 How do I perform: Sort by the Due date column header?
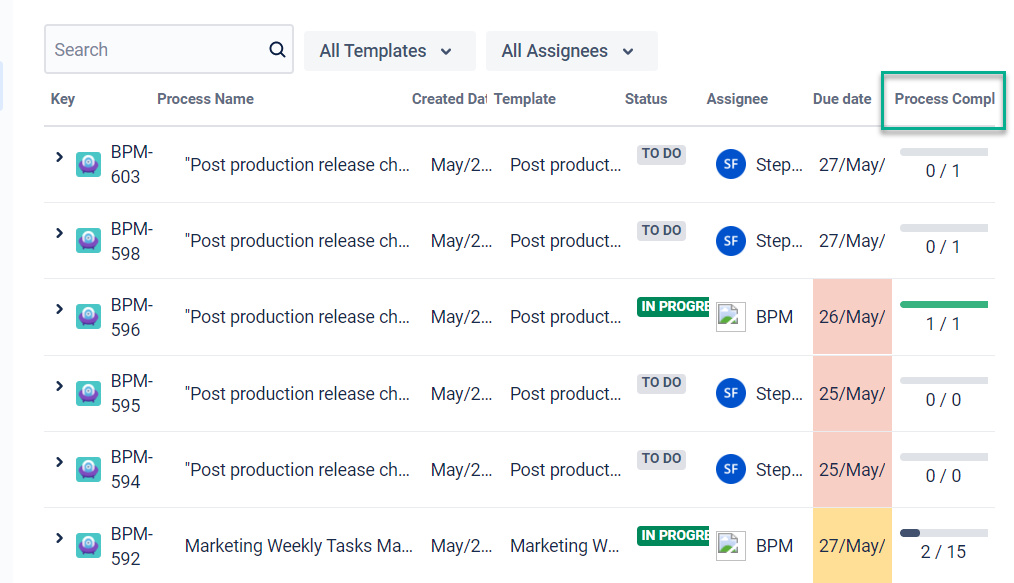[x=842, y=99]
